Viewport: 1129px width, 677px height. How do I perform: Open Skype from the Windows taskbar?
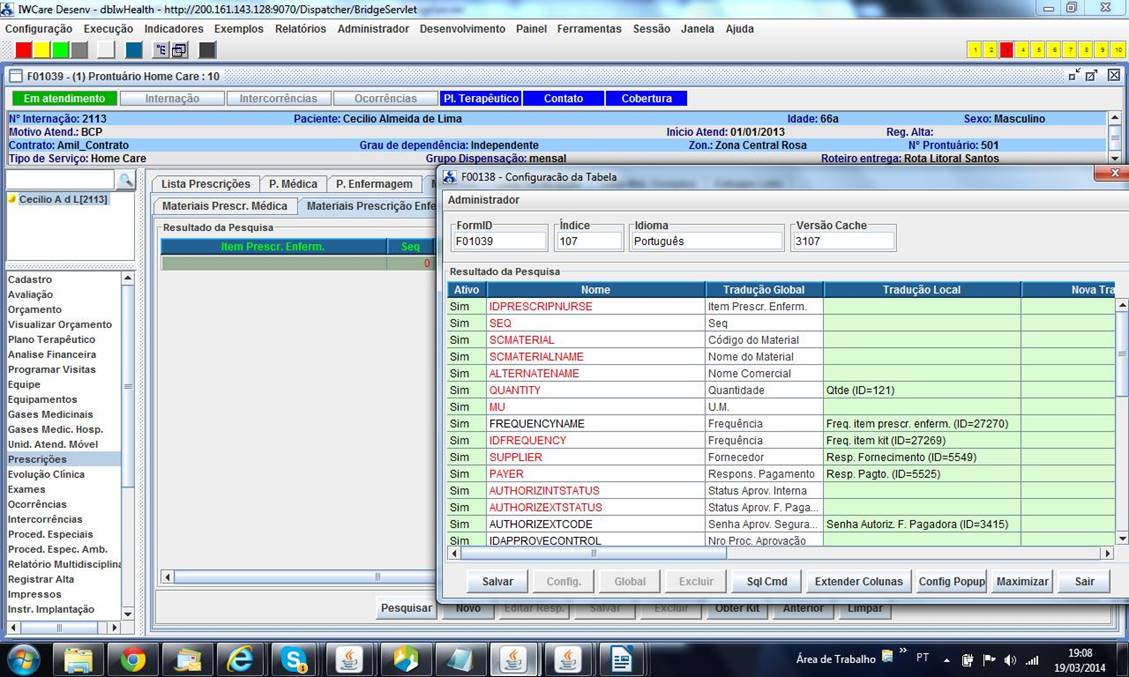click(x=293, y=659)
